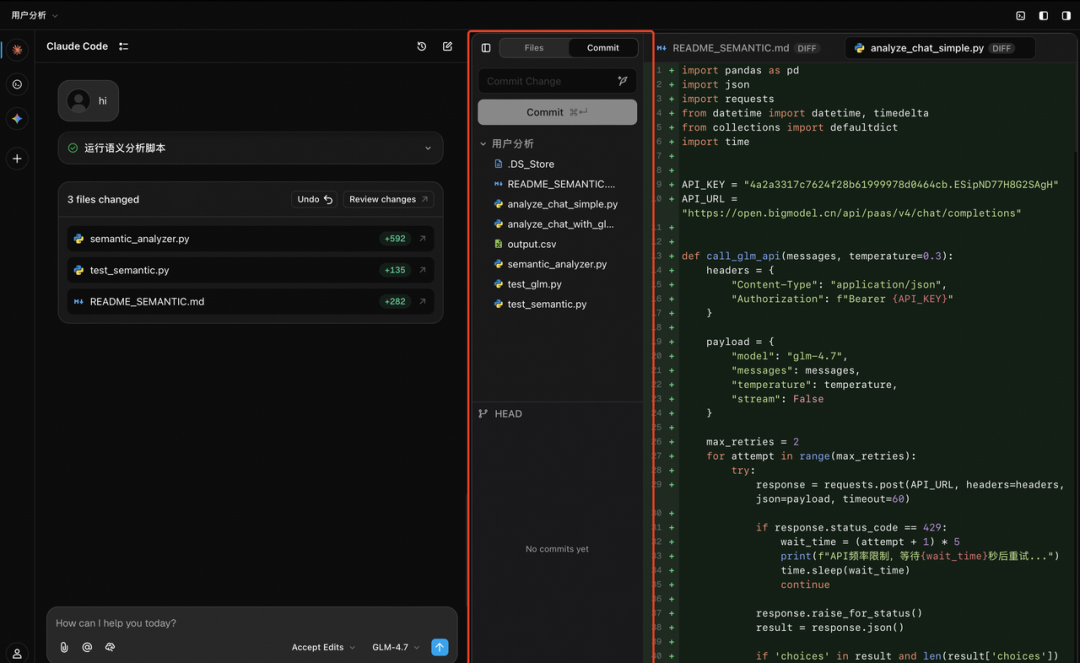Select analyze_chat_simple.py in file tree
Viewport: 1080px width, 663px height.
[557, 204]
